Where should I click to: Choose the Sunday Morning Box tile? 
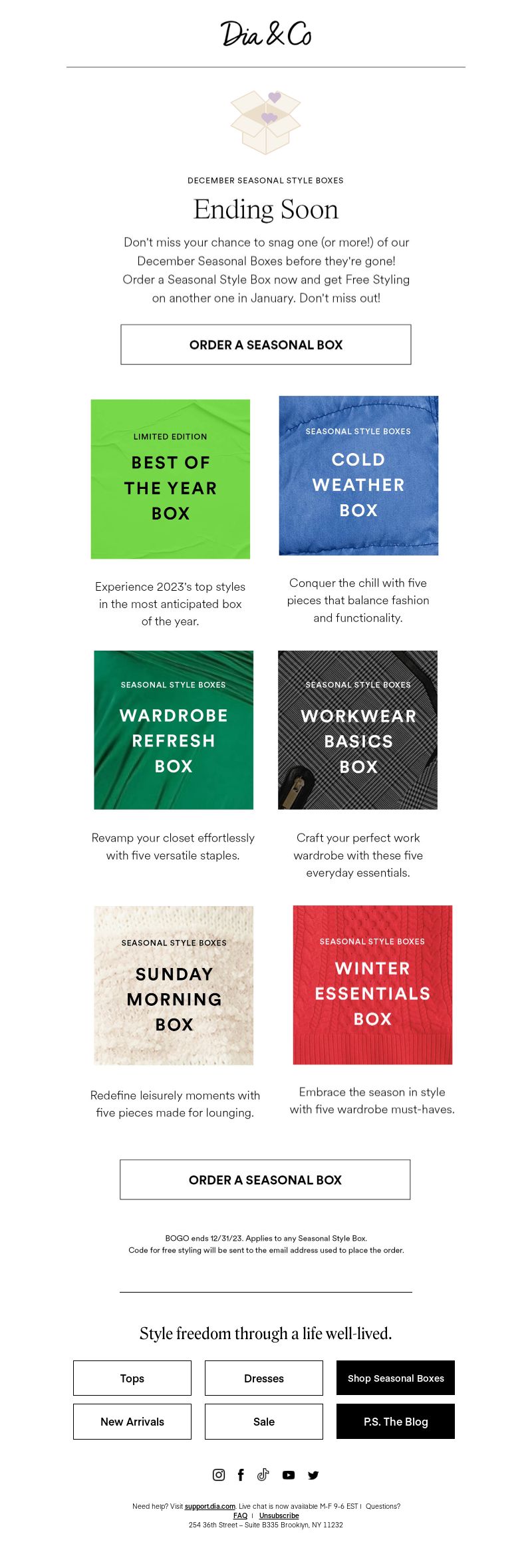pyautogui.click(x=174, y=985)
